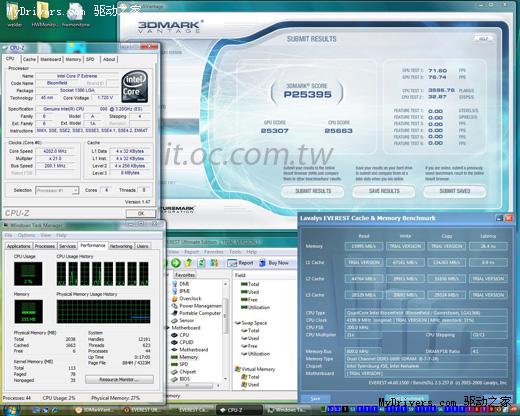The image size is (520, 416).
Task: Select Portable Computer in EVEREST tree
Action: click(x=200, y=313)
